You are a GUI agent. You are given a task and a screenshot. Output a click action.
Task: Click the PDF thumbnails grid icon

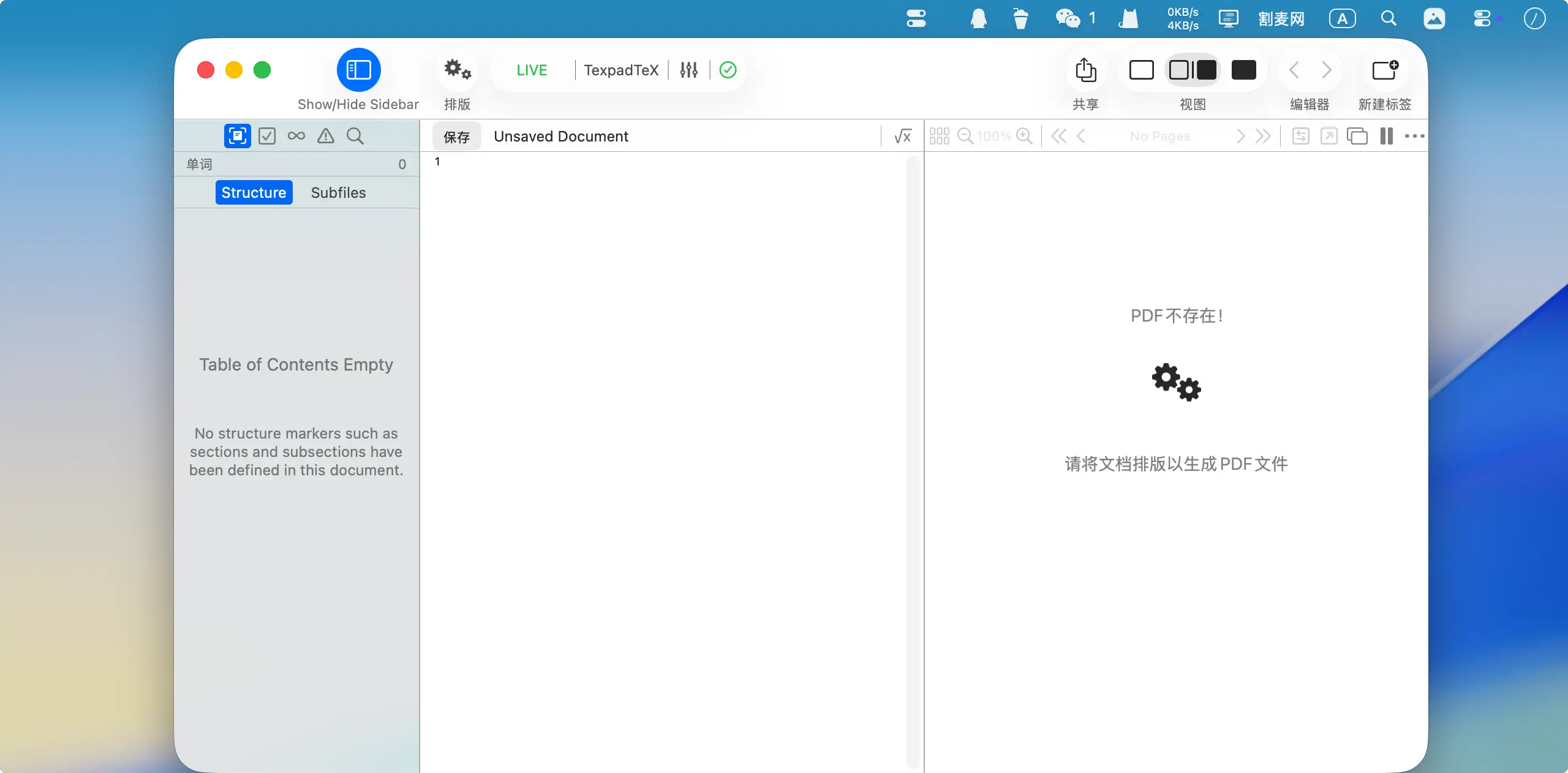click(939, 136)
